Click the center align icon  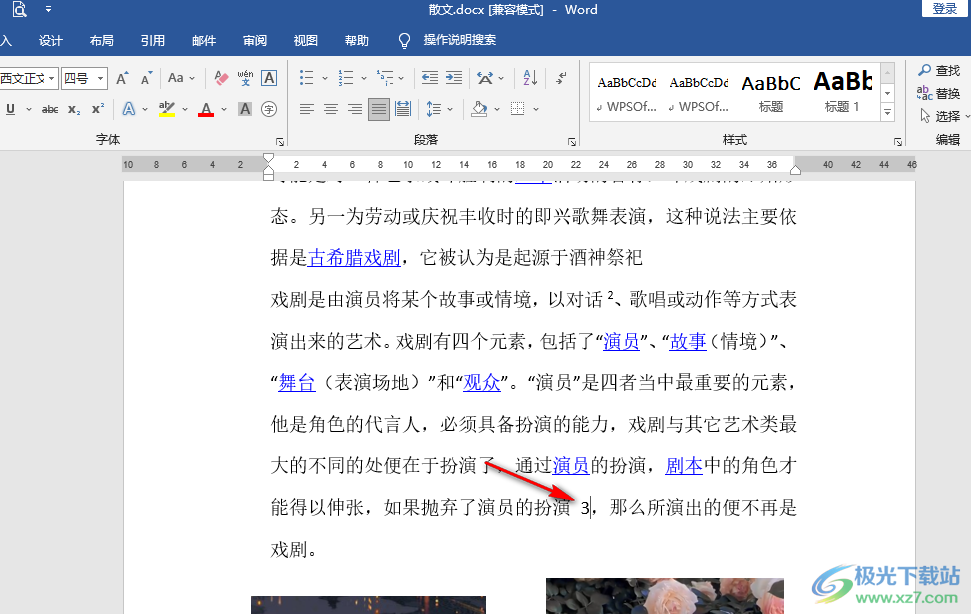point(331,109)
